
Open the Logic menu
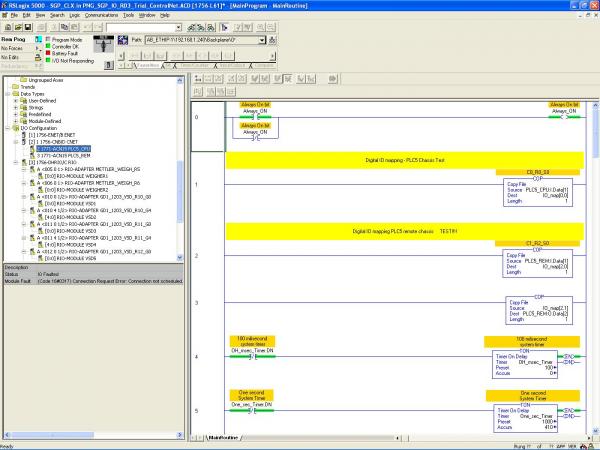coord(75,15)
